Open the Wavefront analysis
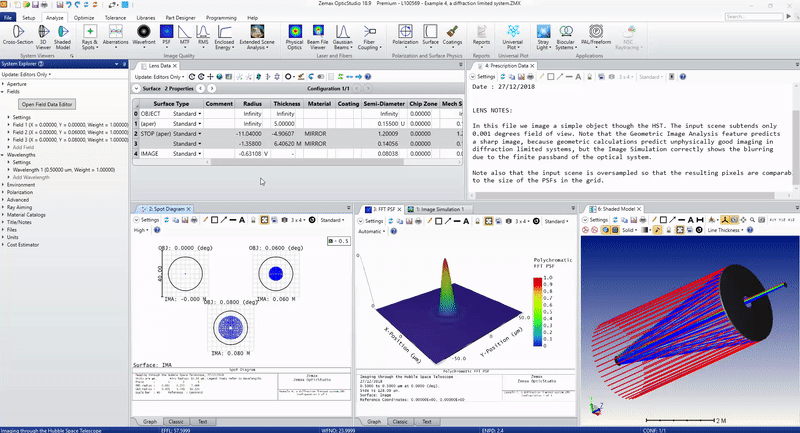 tap(144, 36)
